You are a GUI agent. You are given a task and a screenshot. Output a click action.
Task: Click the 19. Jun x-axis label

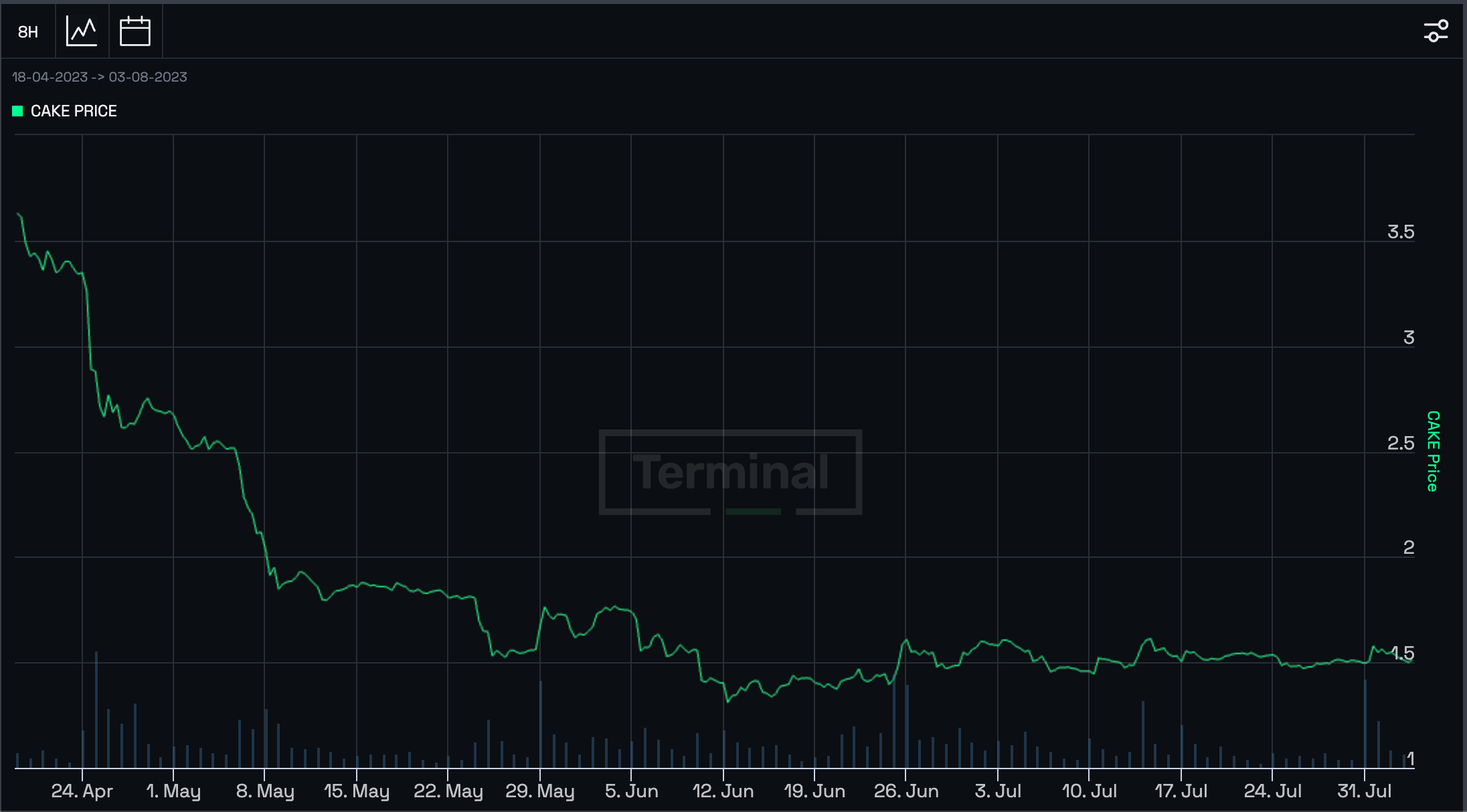814,791
